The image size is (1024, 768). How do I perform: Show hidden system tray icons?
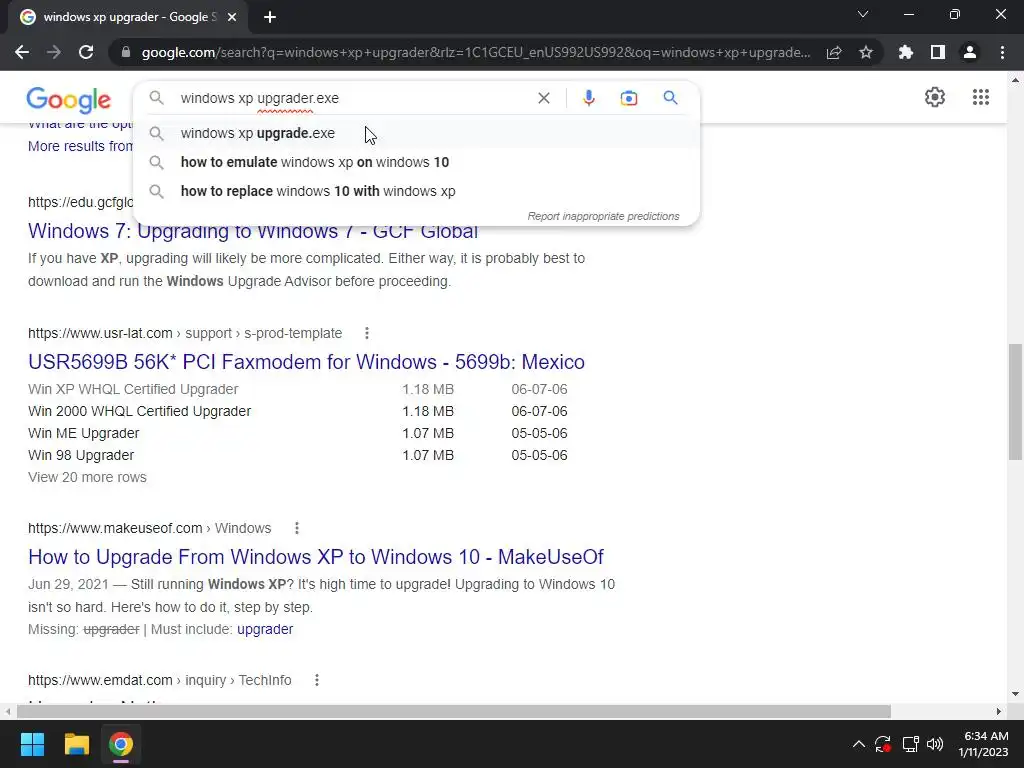point(859,744)
